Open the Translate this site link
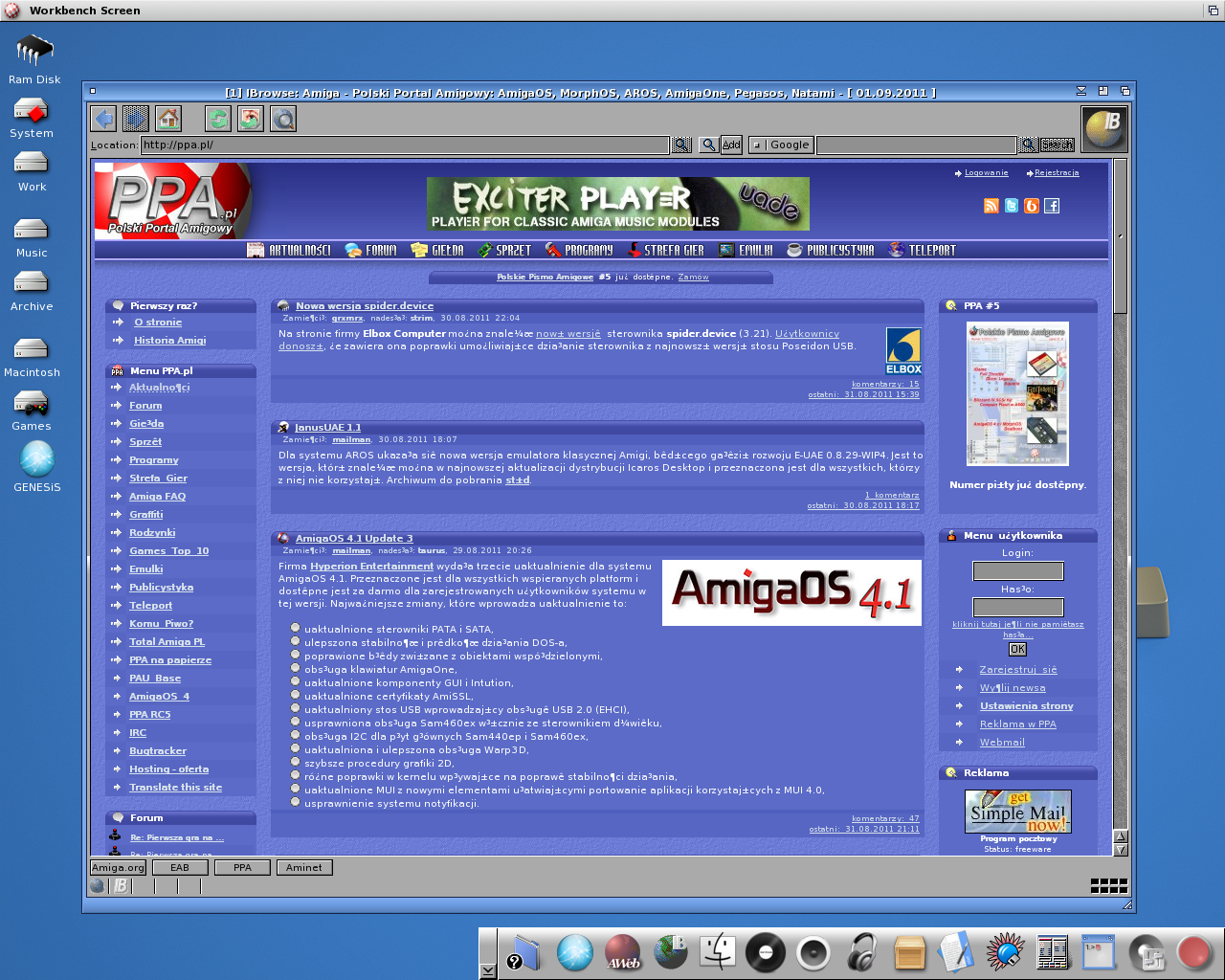This screenshot has height=980, width=1225. pos(175,788)
